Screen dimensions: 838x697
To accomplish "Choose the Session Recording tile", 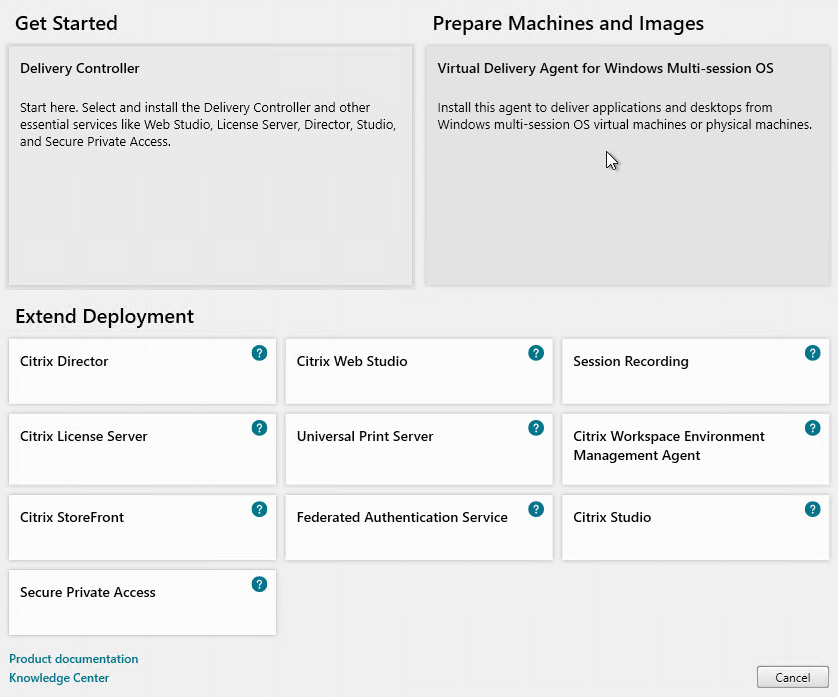I will coord(695,371).
